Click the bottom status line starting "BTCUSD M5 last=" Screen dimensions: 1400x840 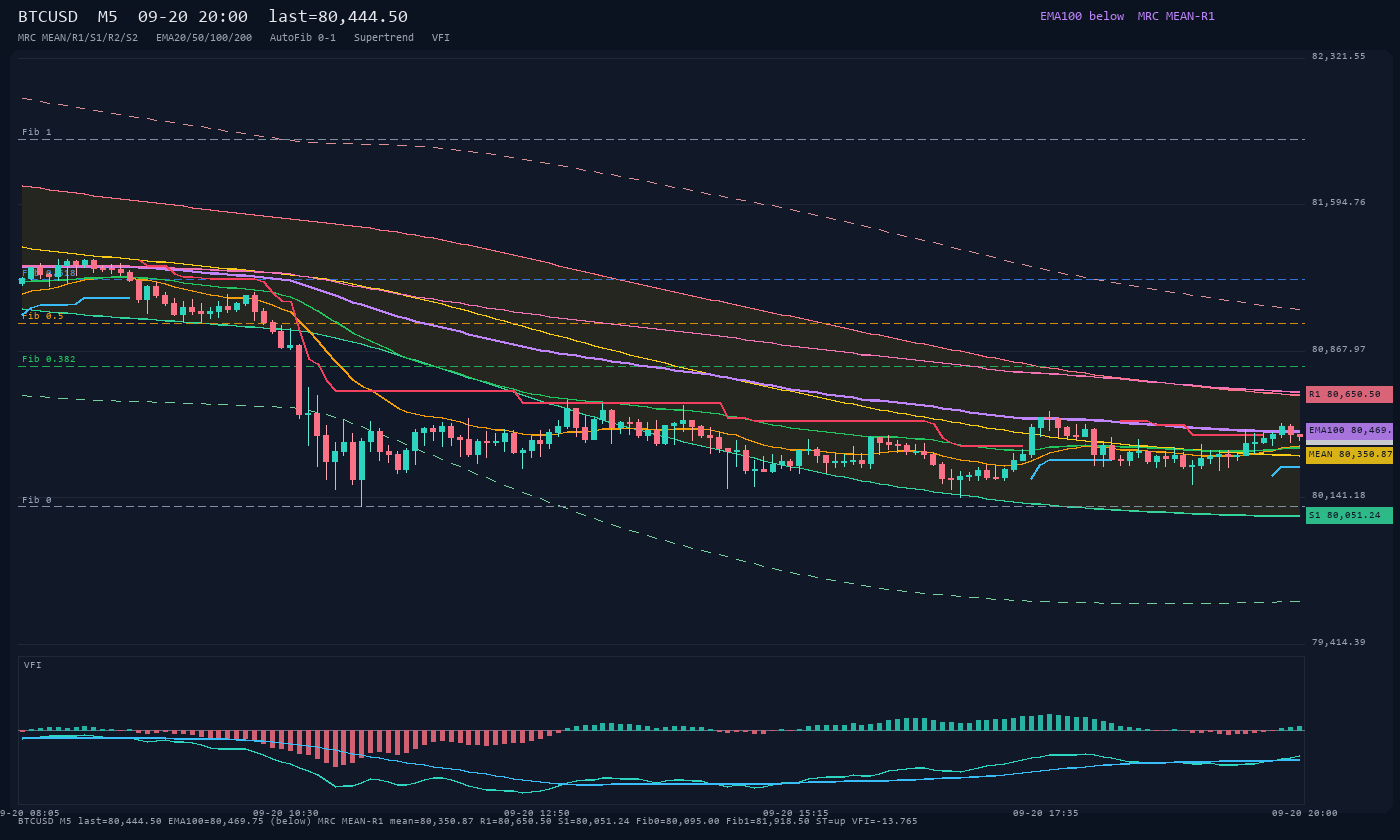point(467,821)
